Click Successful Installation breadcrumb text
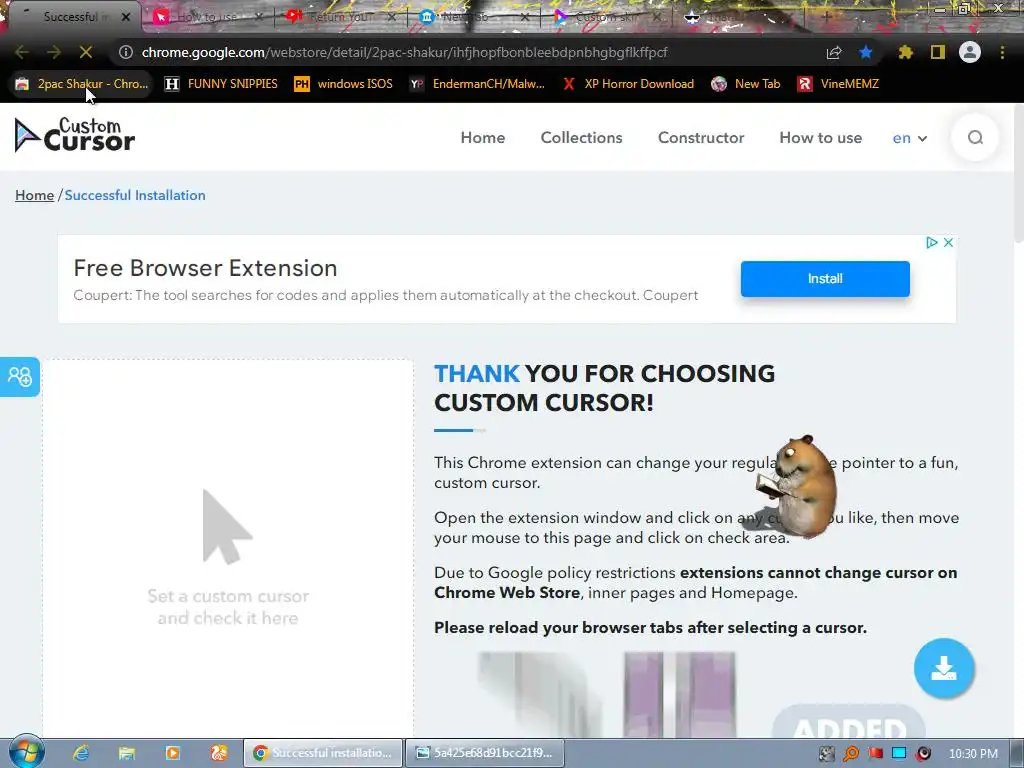Image resolution: width=1024 pixels, height=768 pixels. pos(135,195)
